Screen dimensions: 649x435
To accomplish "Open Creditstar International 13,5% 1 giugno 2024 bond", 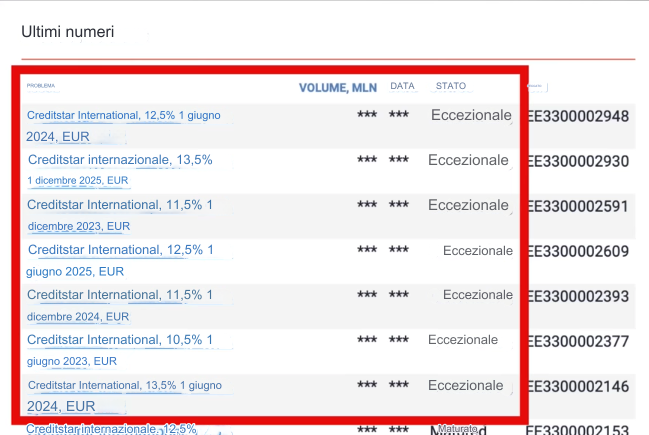I will coord(124,395).
